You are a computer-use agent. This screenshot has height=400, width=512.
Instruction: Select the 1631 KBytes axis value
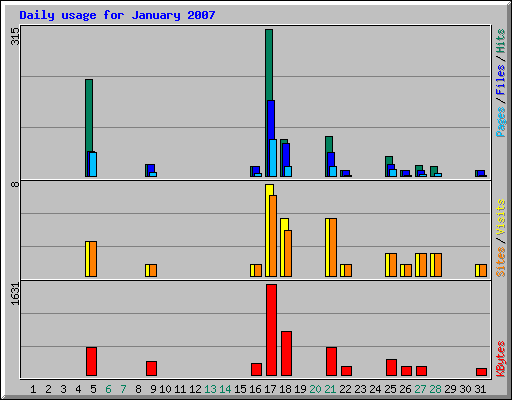[x=15, y=294]
